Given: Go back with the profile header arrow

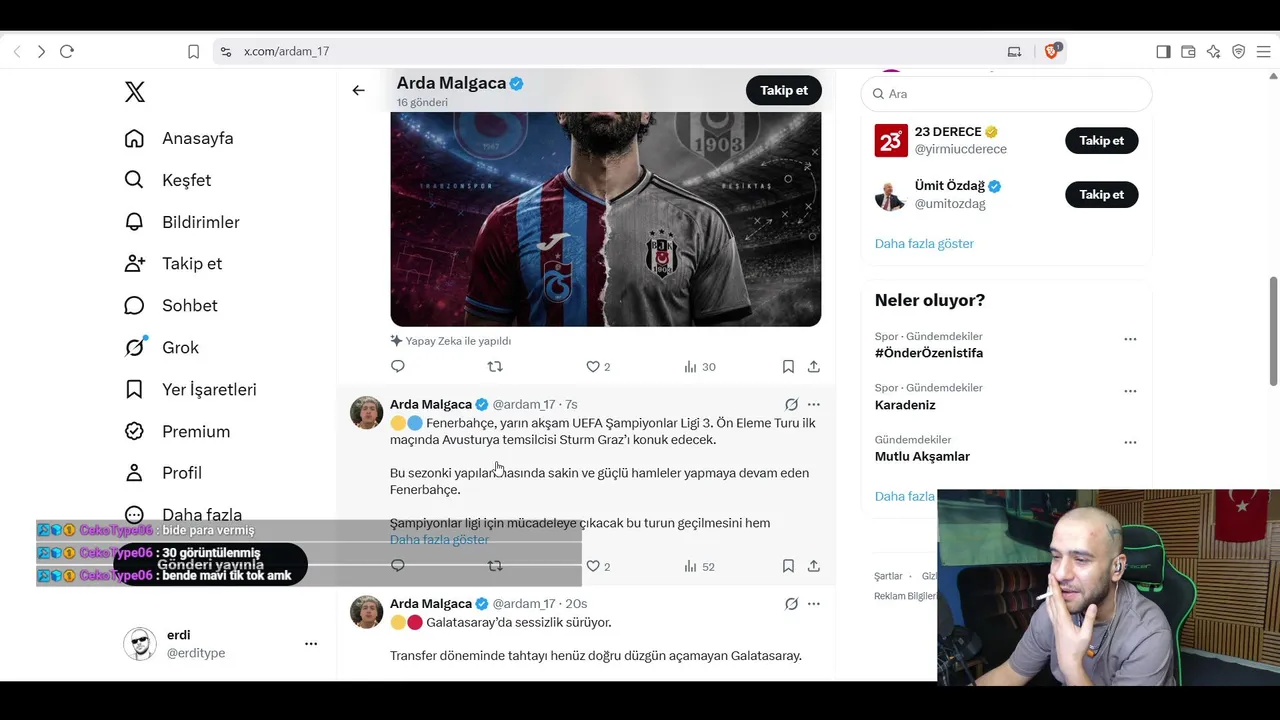Looking at the screenshot, I should pos(359,90).
